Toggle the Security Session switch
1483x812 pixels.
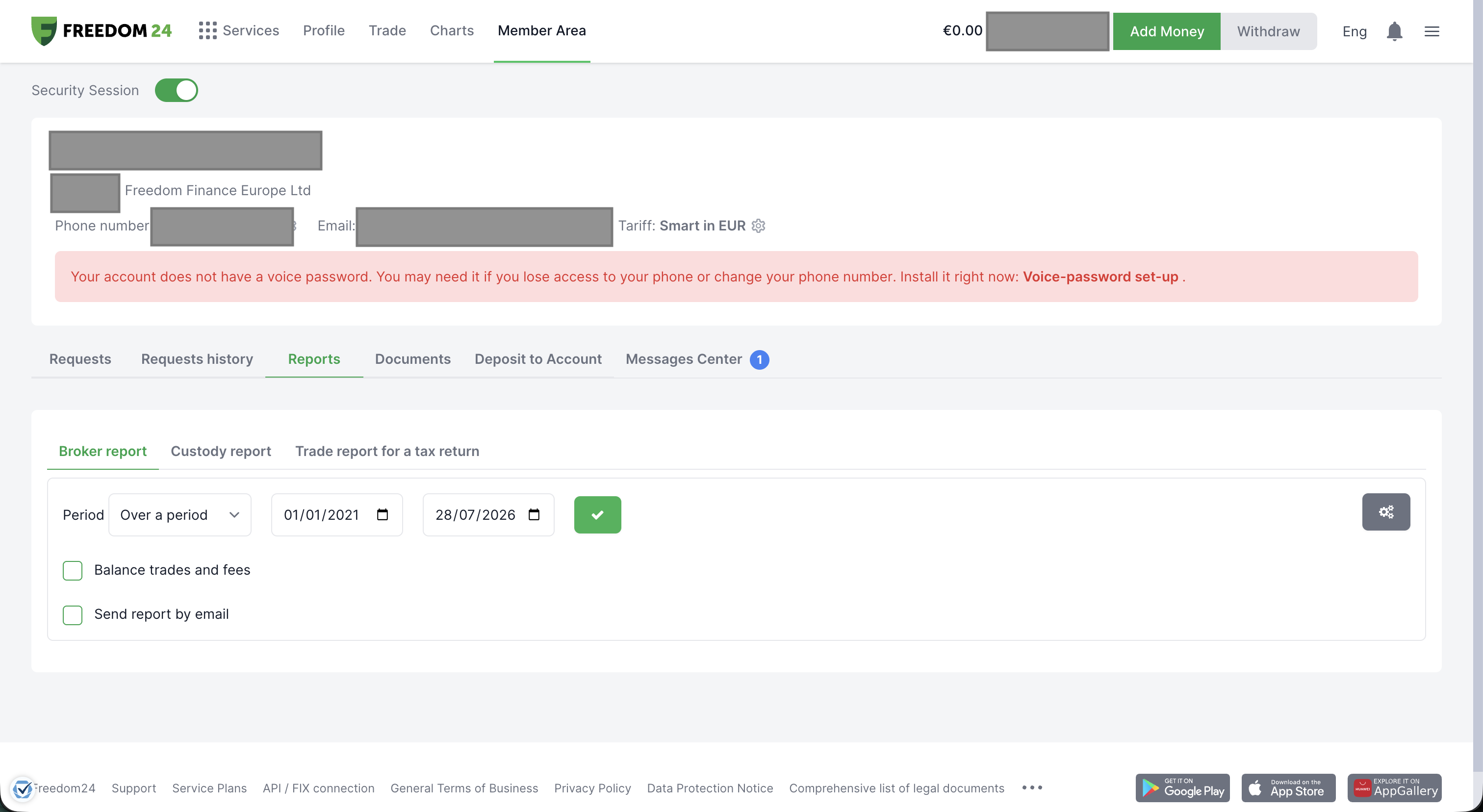(176, 90)
